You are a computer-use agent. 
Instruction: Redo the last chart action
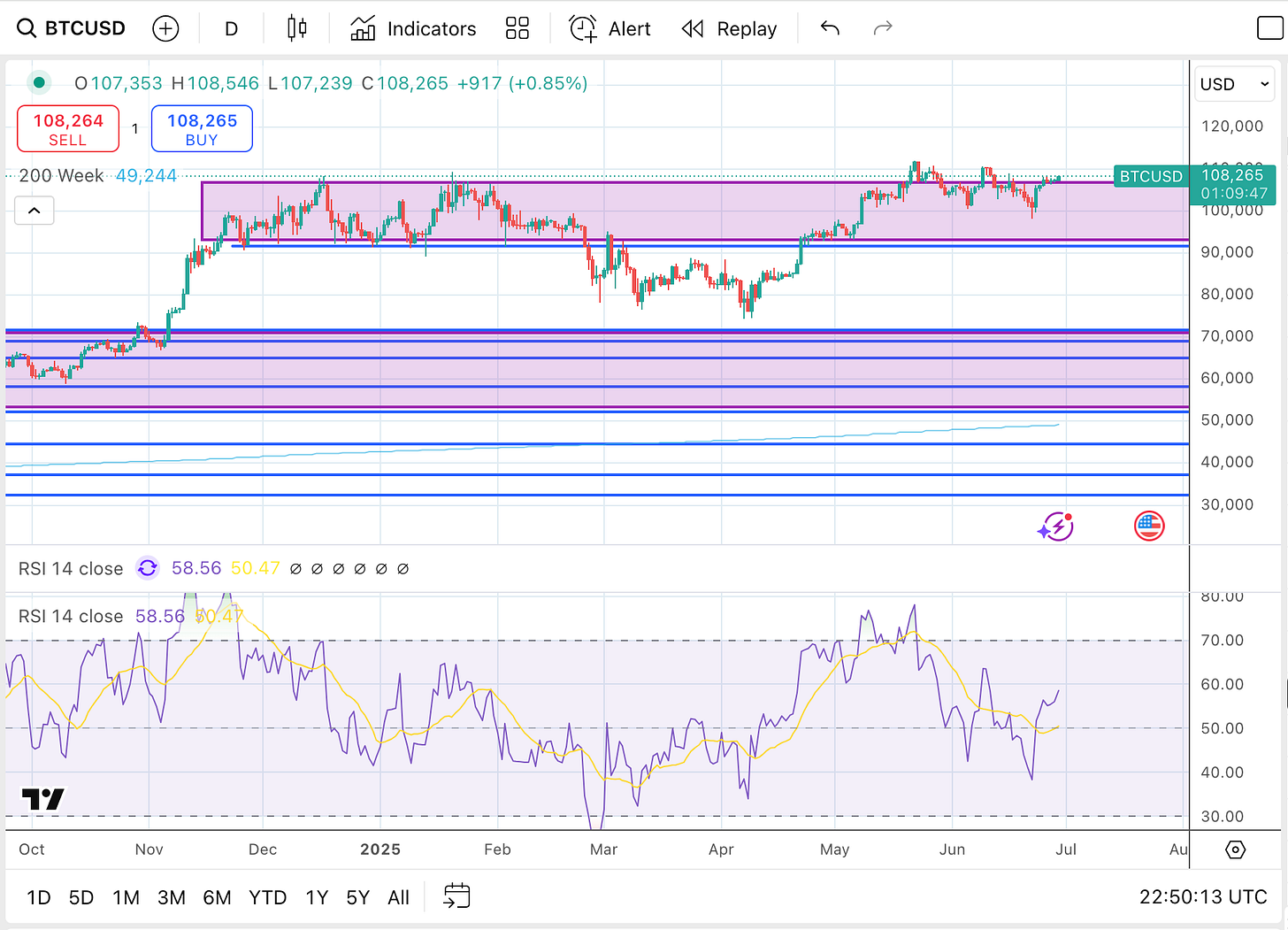pos(883,28)
